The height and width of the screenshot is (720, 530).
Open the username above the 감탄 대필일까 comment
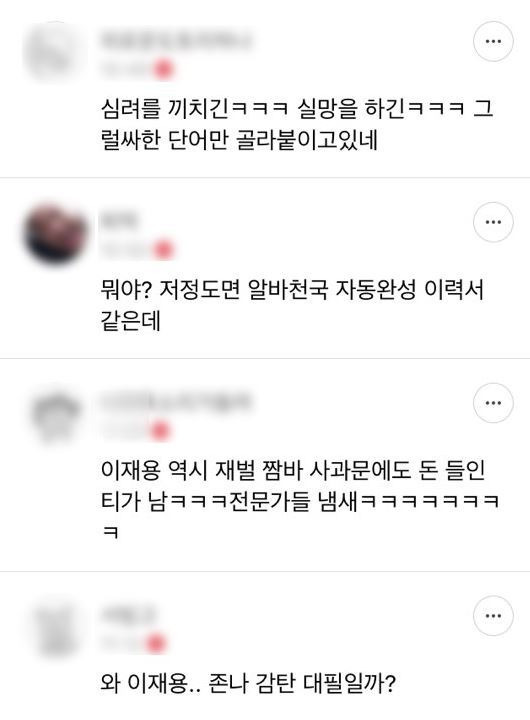[128, 614]
